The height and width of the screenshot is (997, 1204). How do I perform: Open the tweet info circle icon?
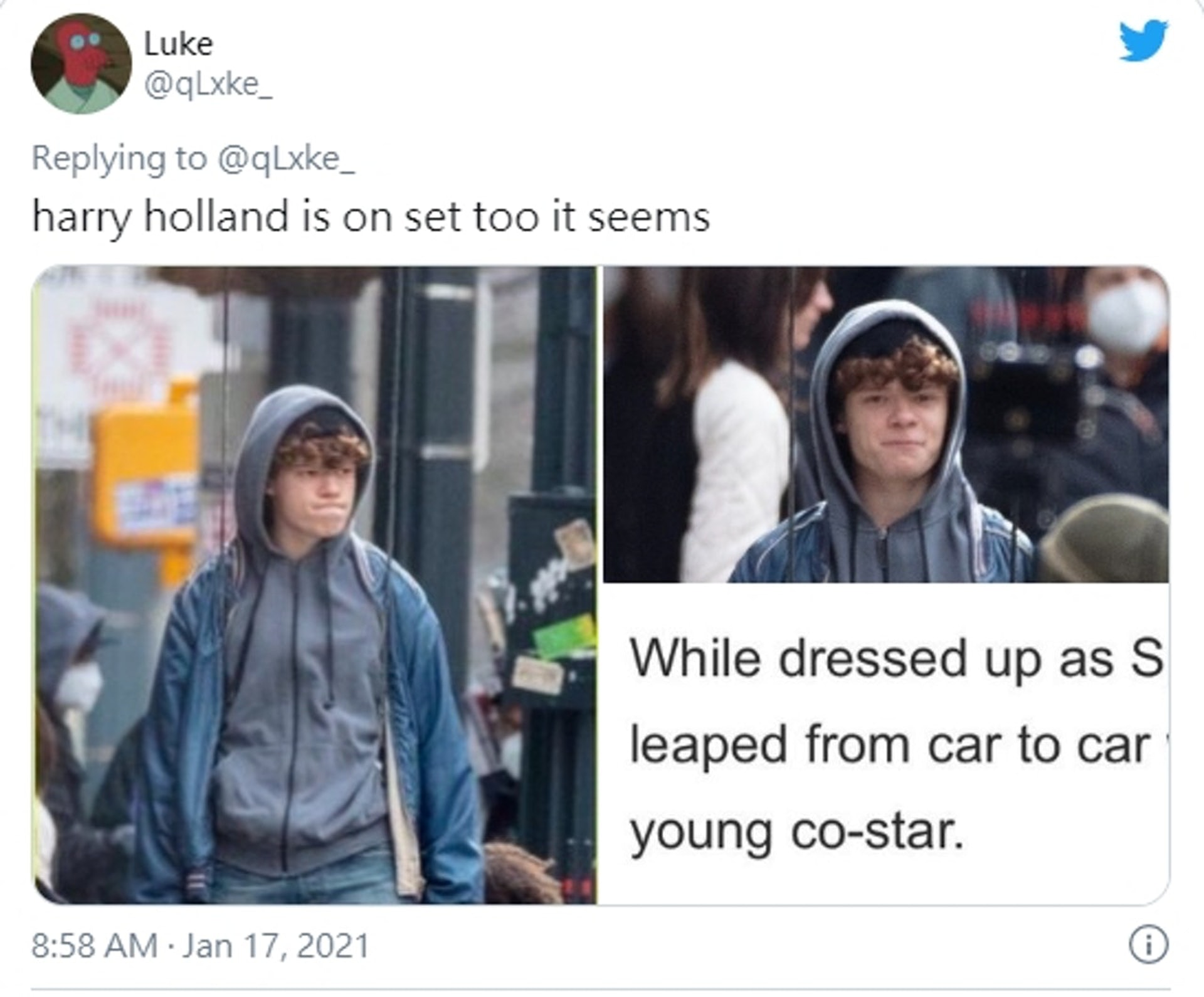pos(1148,944)
